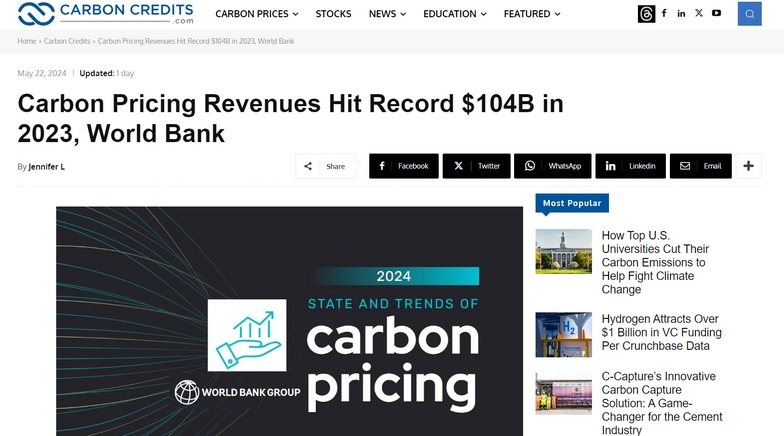Expand the Education dropdown menu
The width and height of the screenshot is (784, 436).
[454, 14]
